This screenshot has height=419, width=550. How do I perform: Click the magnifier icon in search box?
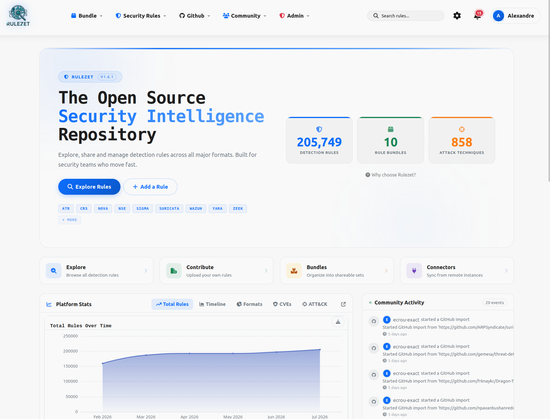[x=376, y=16]
